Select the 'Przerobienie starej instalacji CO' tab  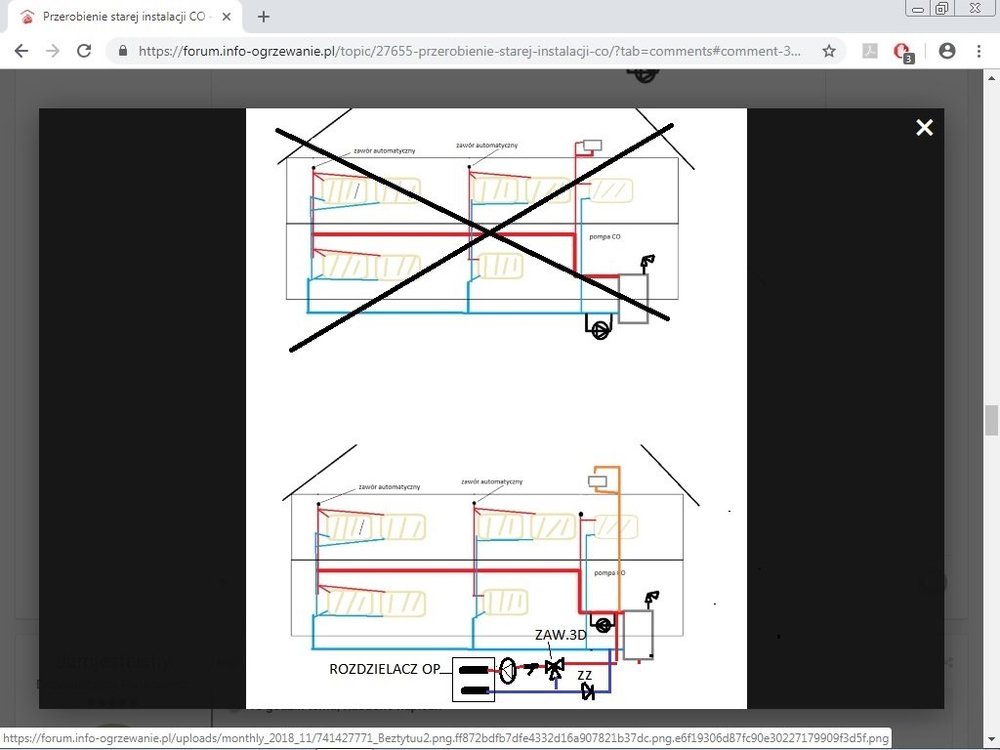coord(120,17)
